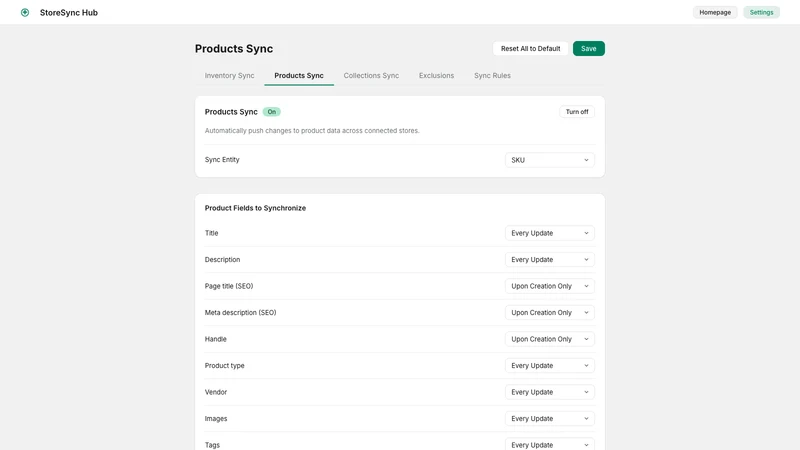Viewport: 800px width, 450px height.
Task: Click the StoreSync Hub app title
Action: 69,13
